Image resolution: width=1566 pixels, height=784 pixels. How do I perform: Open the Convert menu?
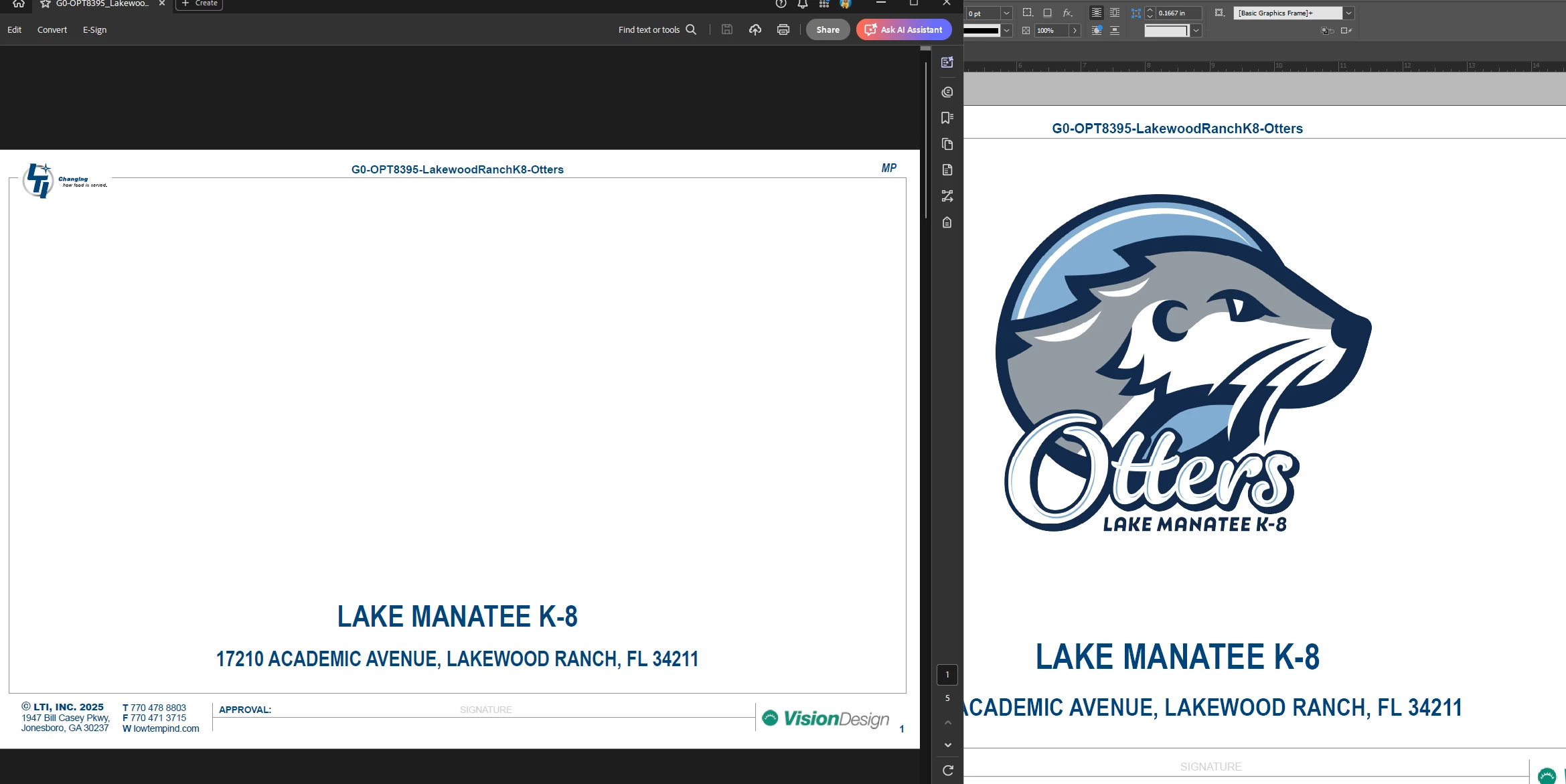click(x=52, y=29)
